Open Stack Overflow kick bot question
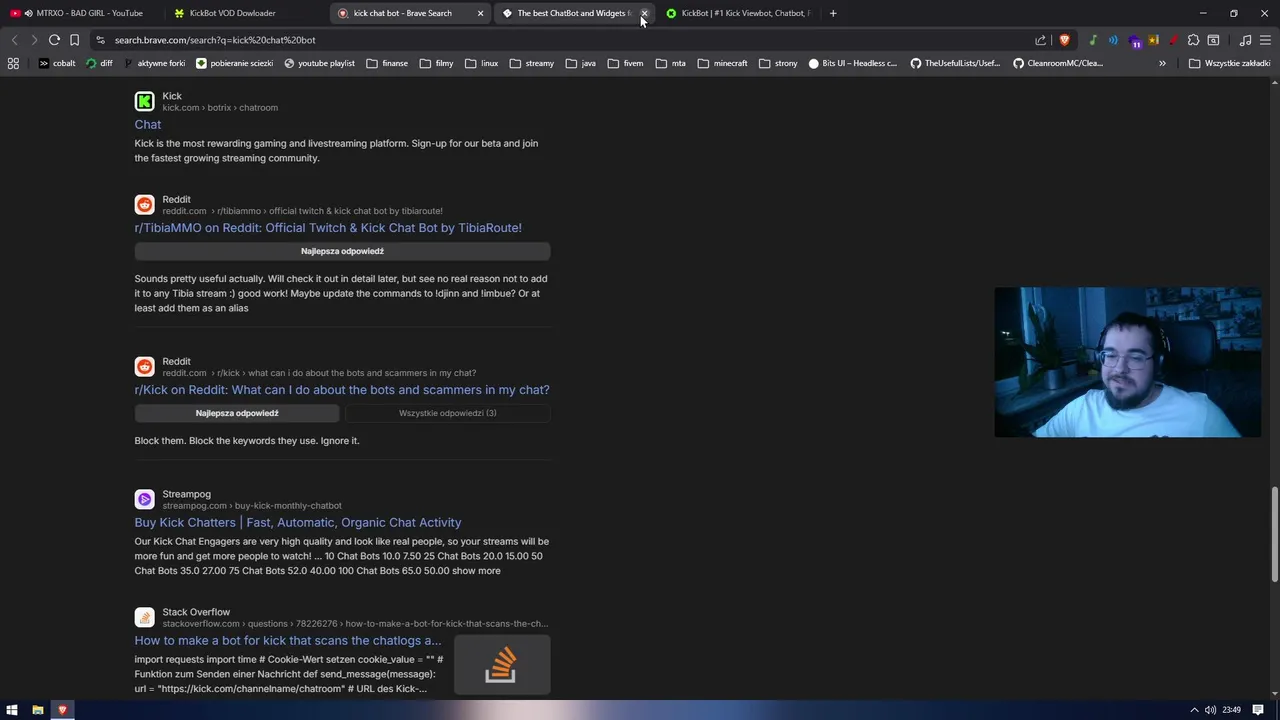This screenshot has height=720, width=1280. (288, 640)
